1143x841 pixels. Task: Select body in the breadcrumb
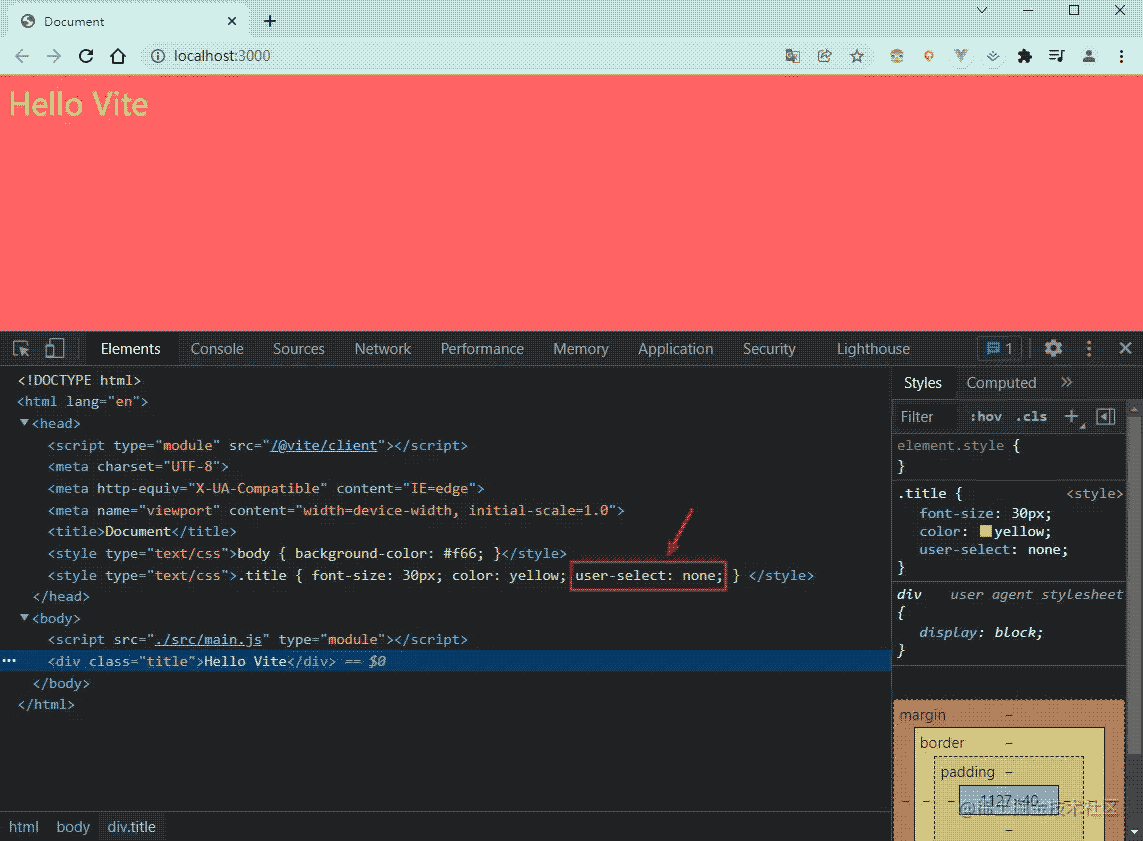[x=73, y=826]
